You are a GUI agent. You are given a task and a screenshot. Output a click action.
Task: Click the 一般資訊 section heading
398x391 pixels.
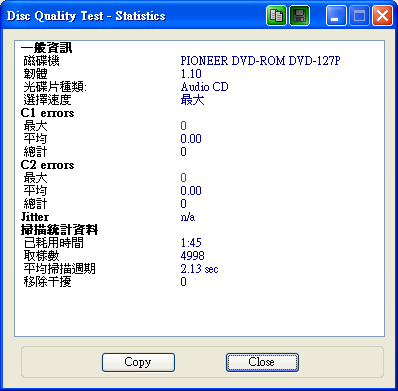(46, 48)
